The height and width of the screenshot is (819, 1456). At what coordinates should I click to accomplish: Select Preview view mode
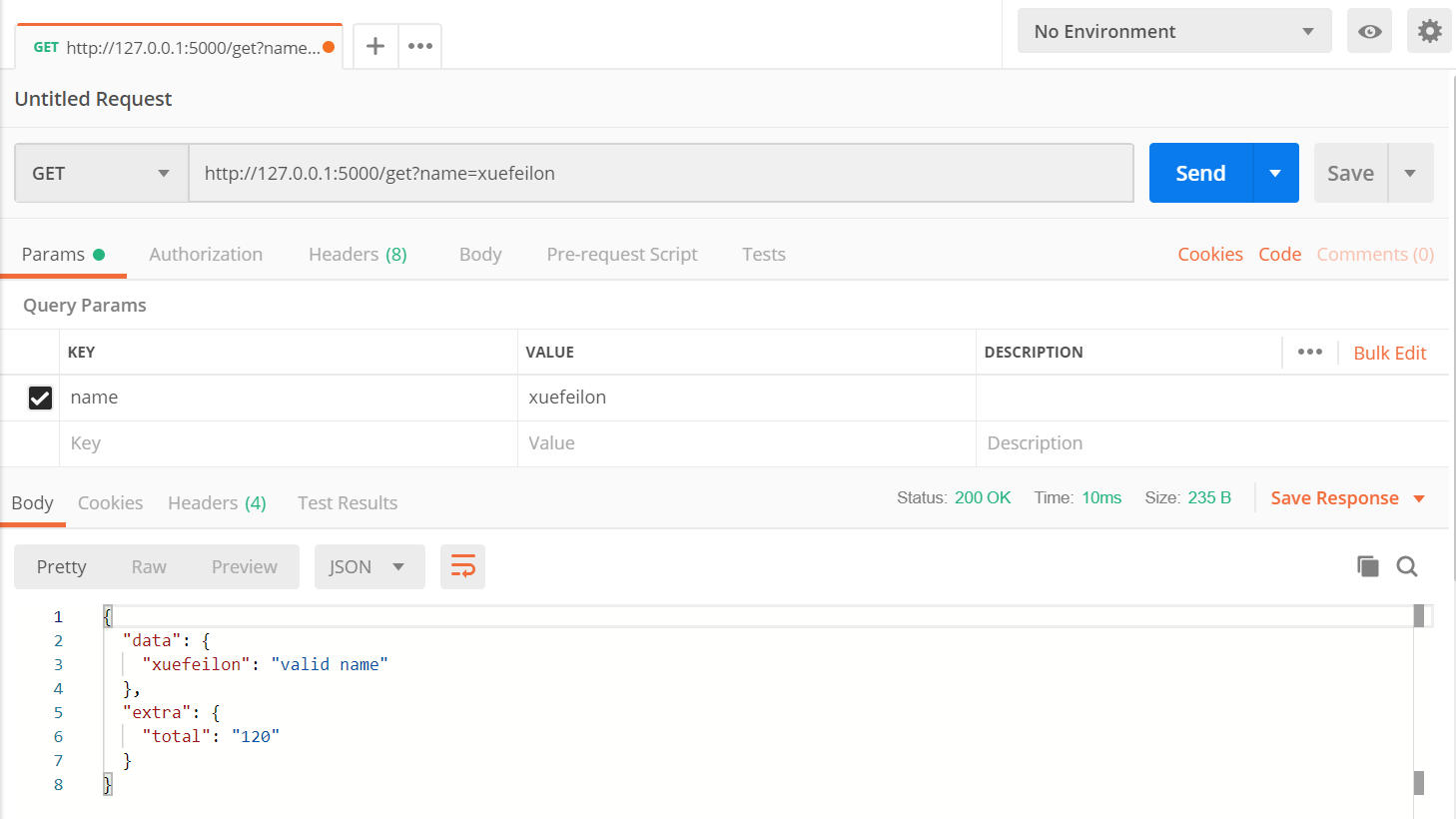click(x=245, y=566)
